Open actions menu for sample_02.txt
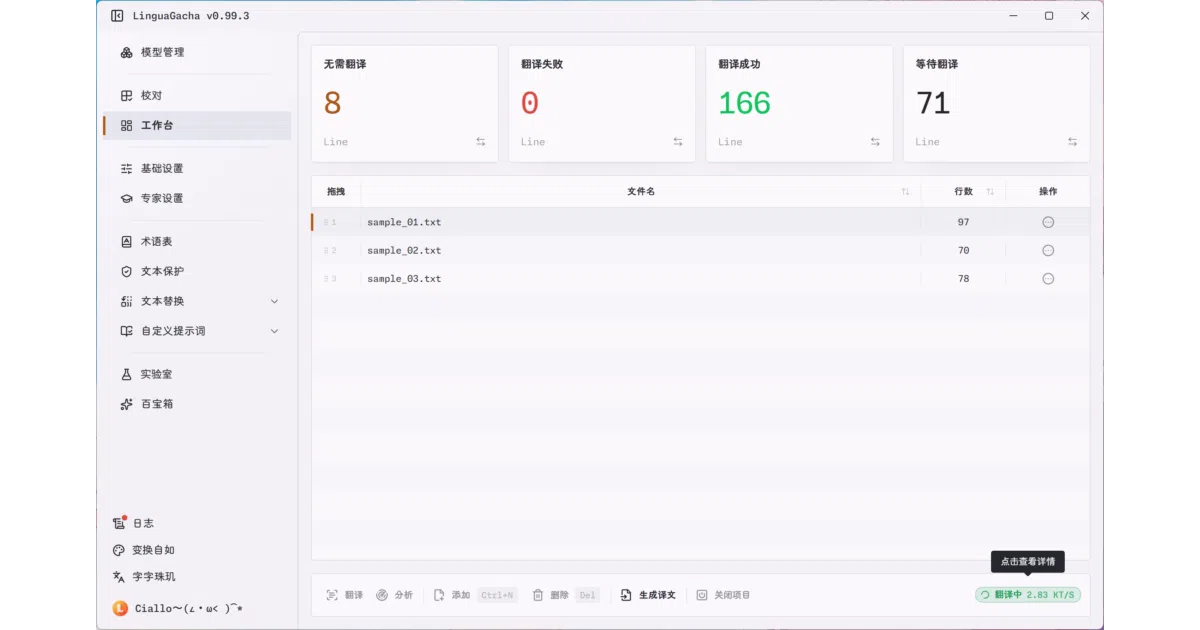 (1048, 250)
